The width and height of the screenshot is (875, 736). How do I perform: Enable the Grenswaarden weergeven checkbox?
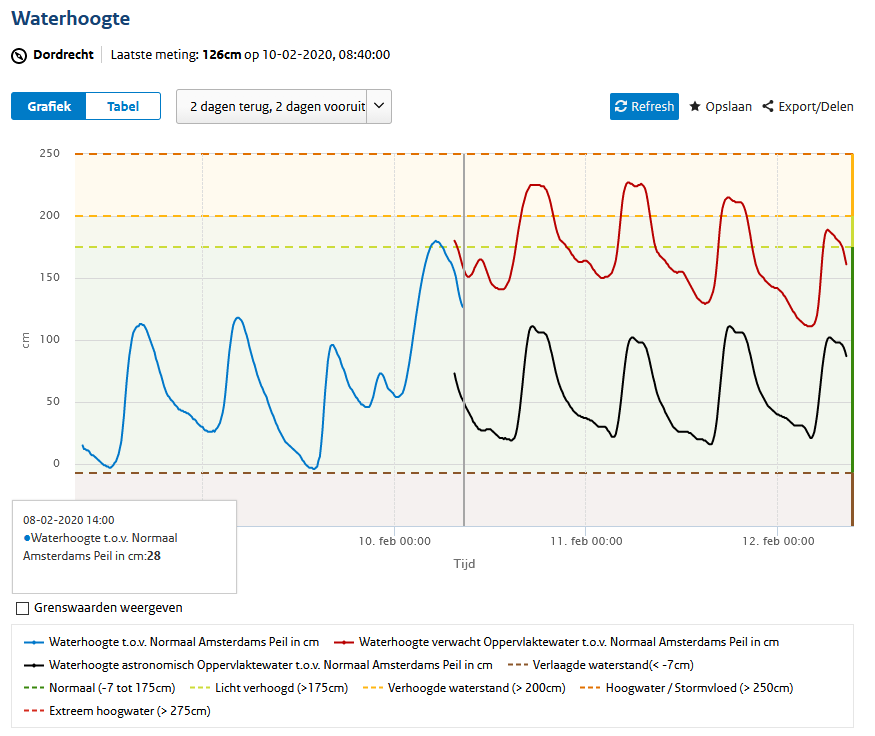coord(22,608)
